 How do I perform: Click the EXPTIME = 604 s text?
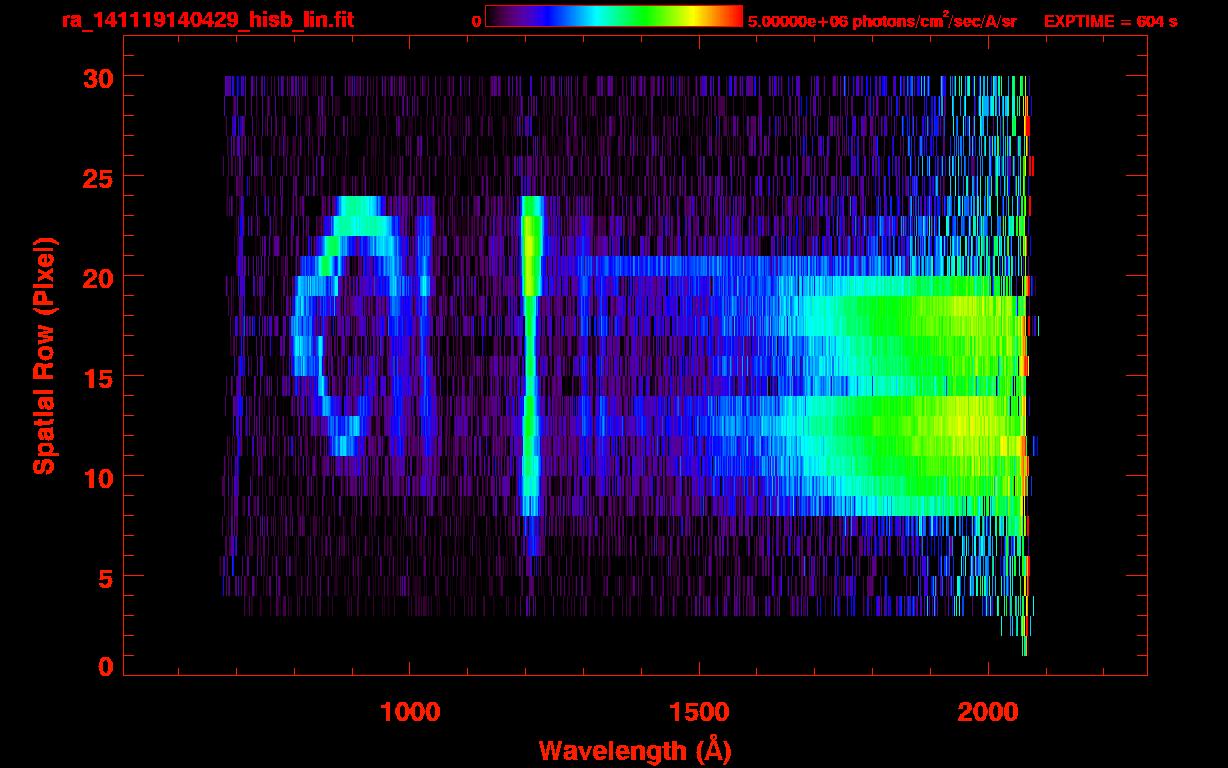(x=1110, y=21)
